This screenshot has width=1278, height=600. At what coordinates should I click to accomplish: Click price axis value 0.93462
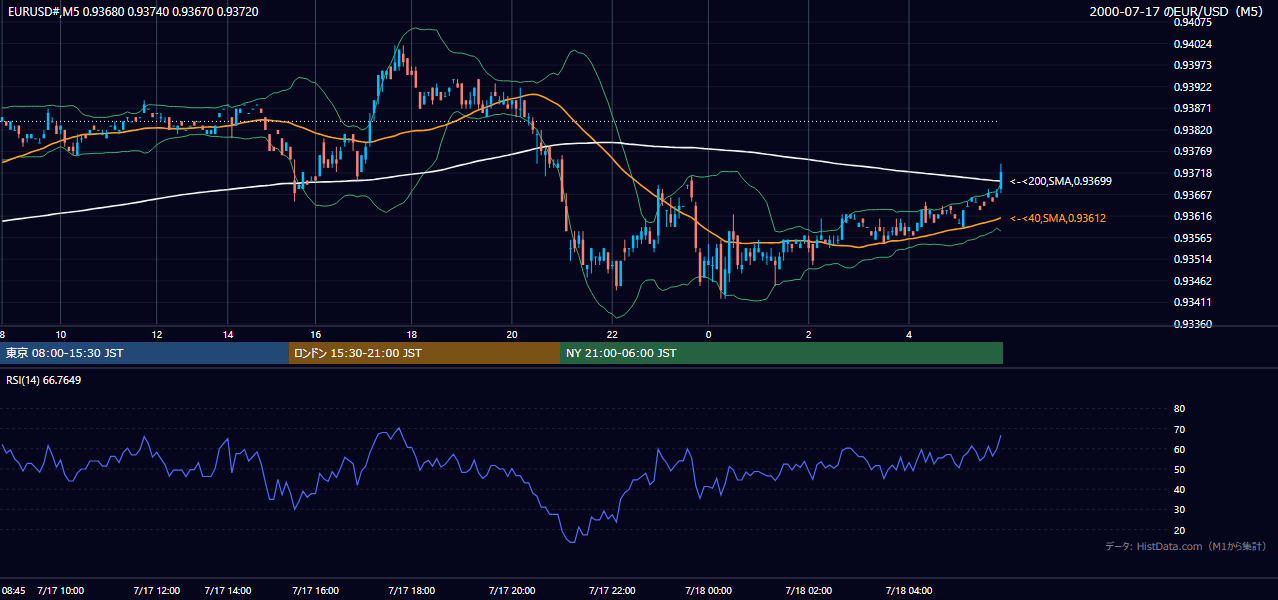point(1193,281)
